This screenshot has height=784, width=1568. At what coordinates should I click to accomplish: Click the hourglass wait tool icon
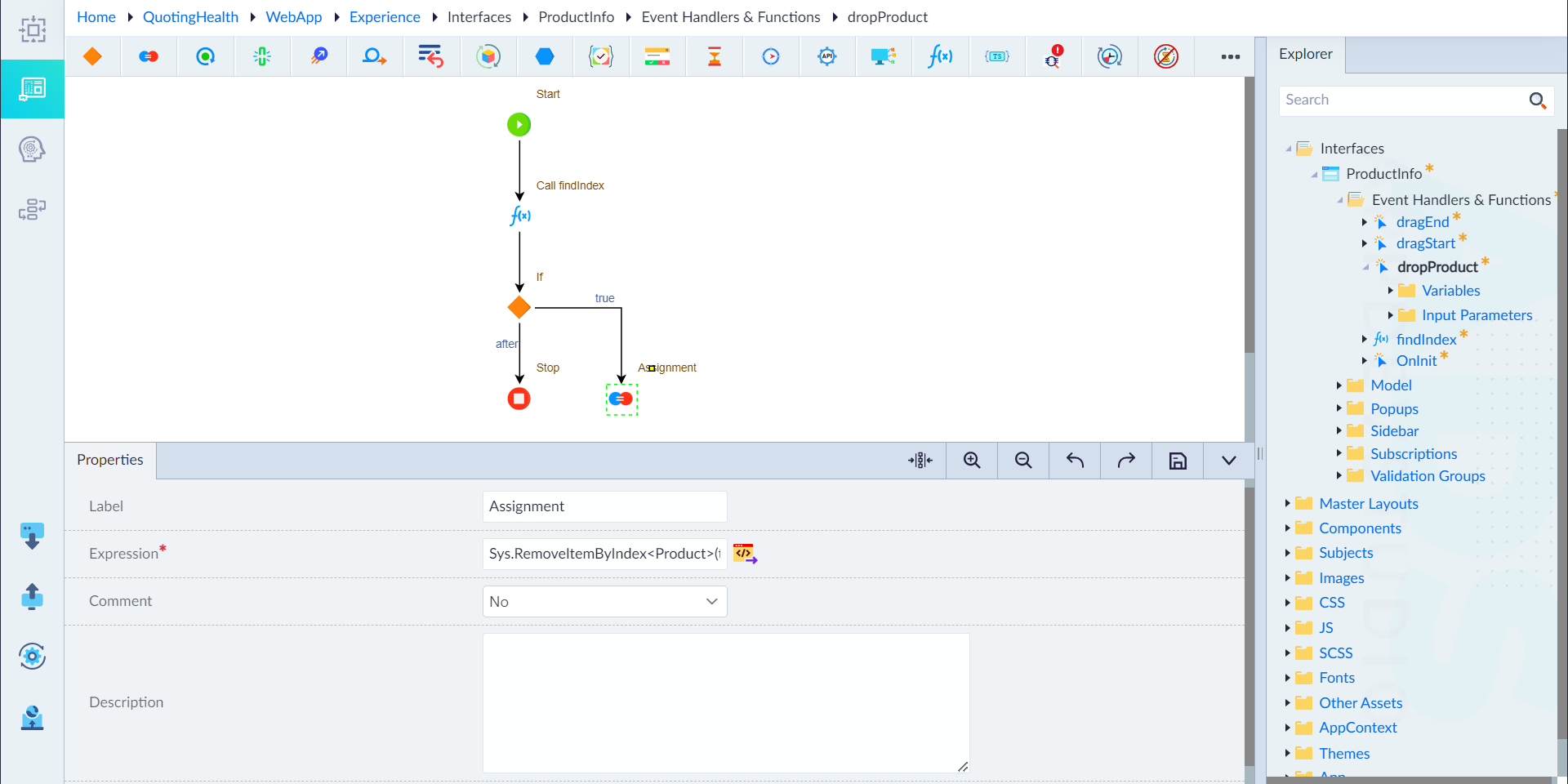[715, 56]
